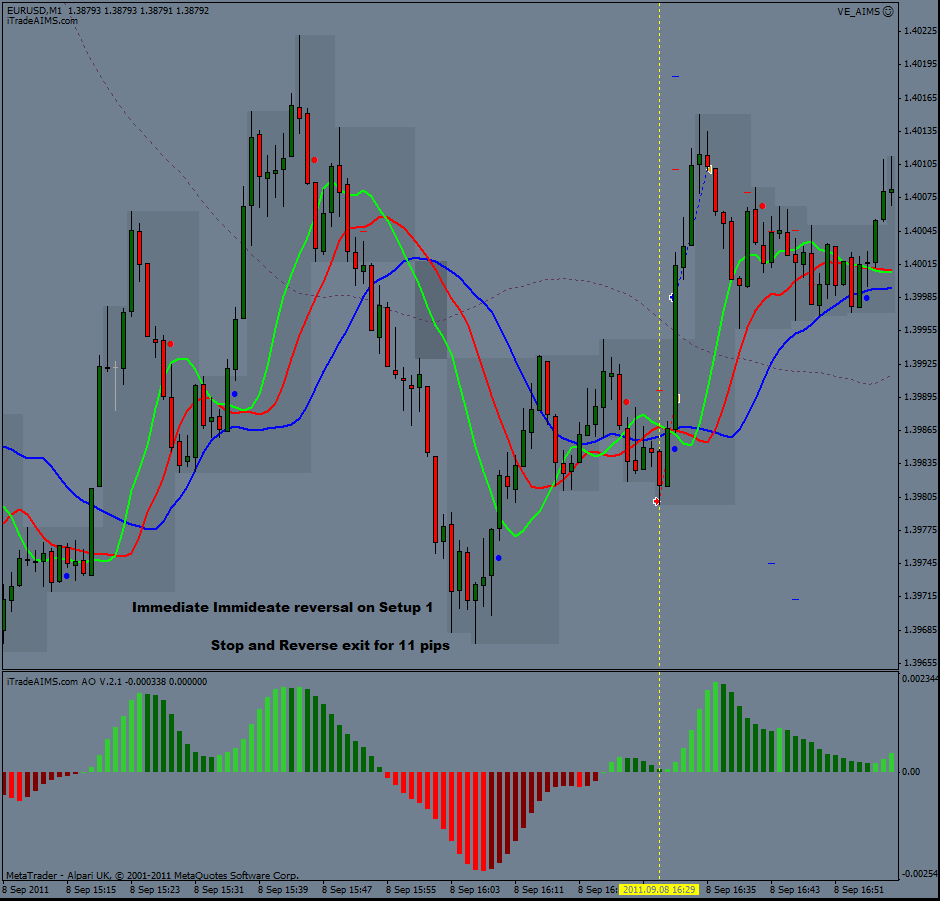Click the 8 Sep 15:23 time label
This screenshot has height=901, width=940.
click(x=155, y=890)
